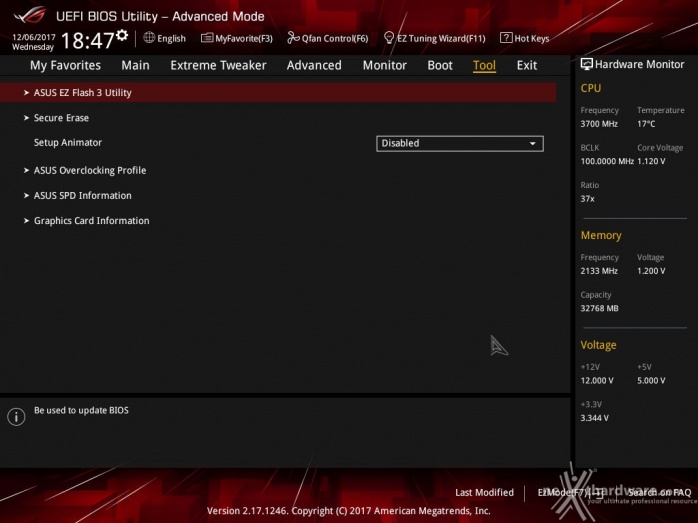Click the Hot Keys question mark icon

[x=506, y=38]
